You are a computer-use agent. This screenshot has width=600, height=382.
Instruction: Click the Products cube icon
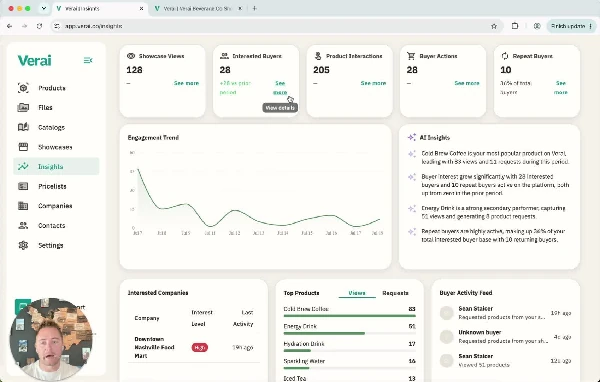pyautogui.click(x=23, y=88)
